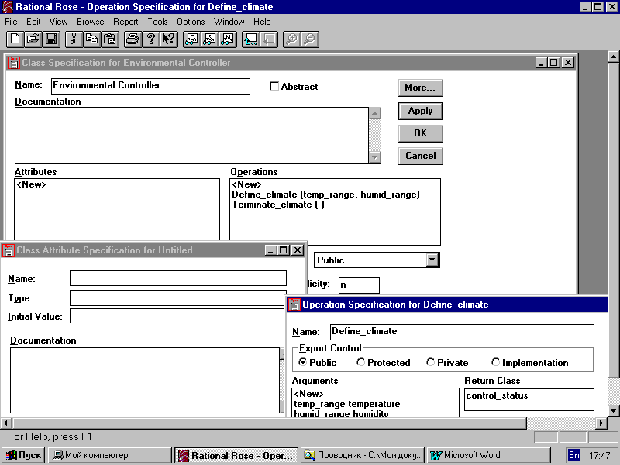Click the Help question mark icon
The image size is (620, 465).
151,39
